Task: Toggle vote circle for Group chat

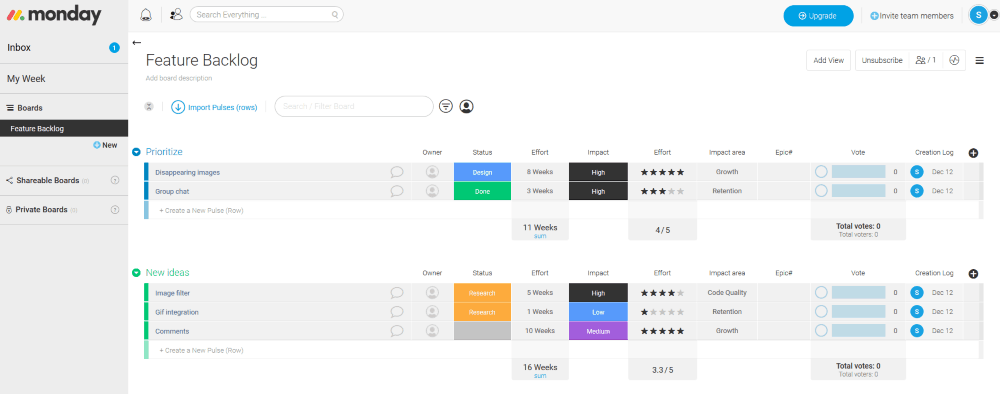Action: [821, 191]
